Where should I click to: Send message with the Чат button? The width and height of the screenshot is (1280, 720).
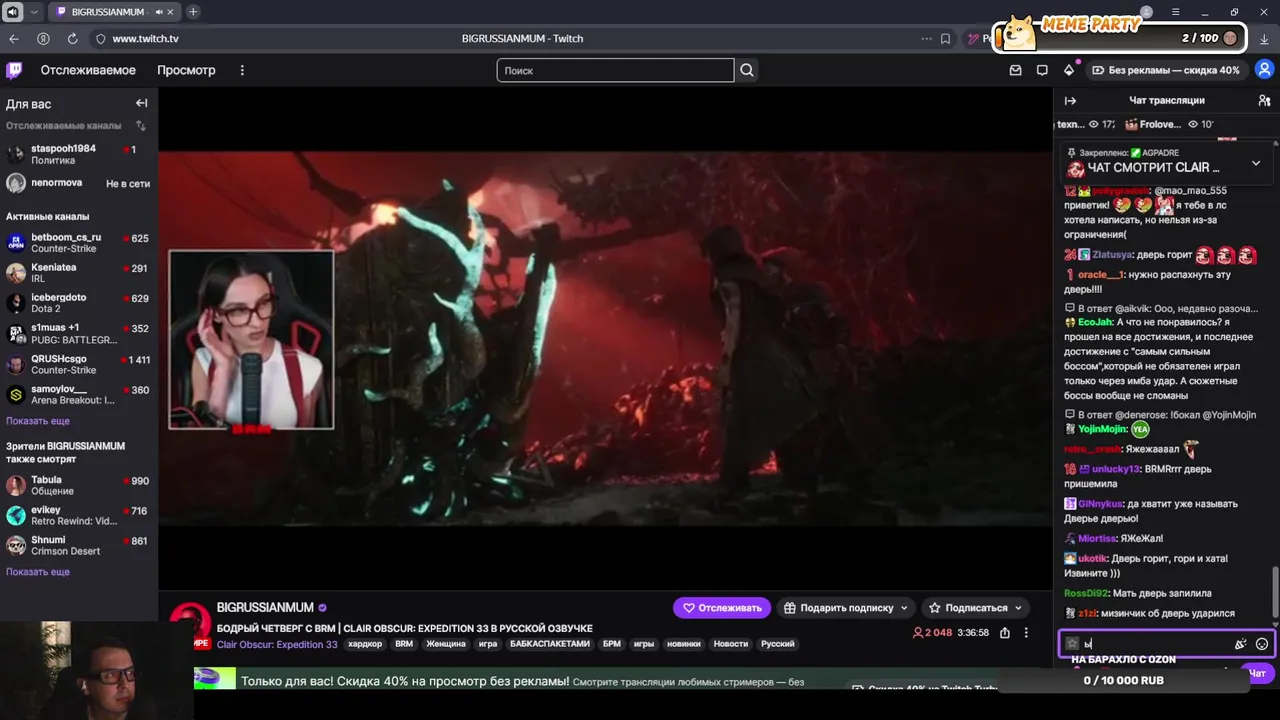point(1257,673)
